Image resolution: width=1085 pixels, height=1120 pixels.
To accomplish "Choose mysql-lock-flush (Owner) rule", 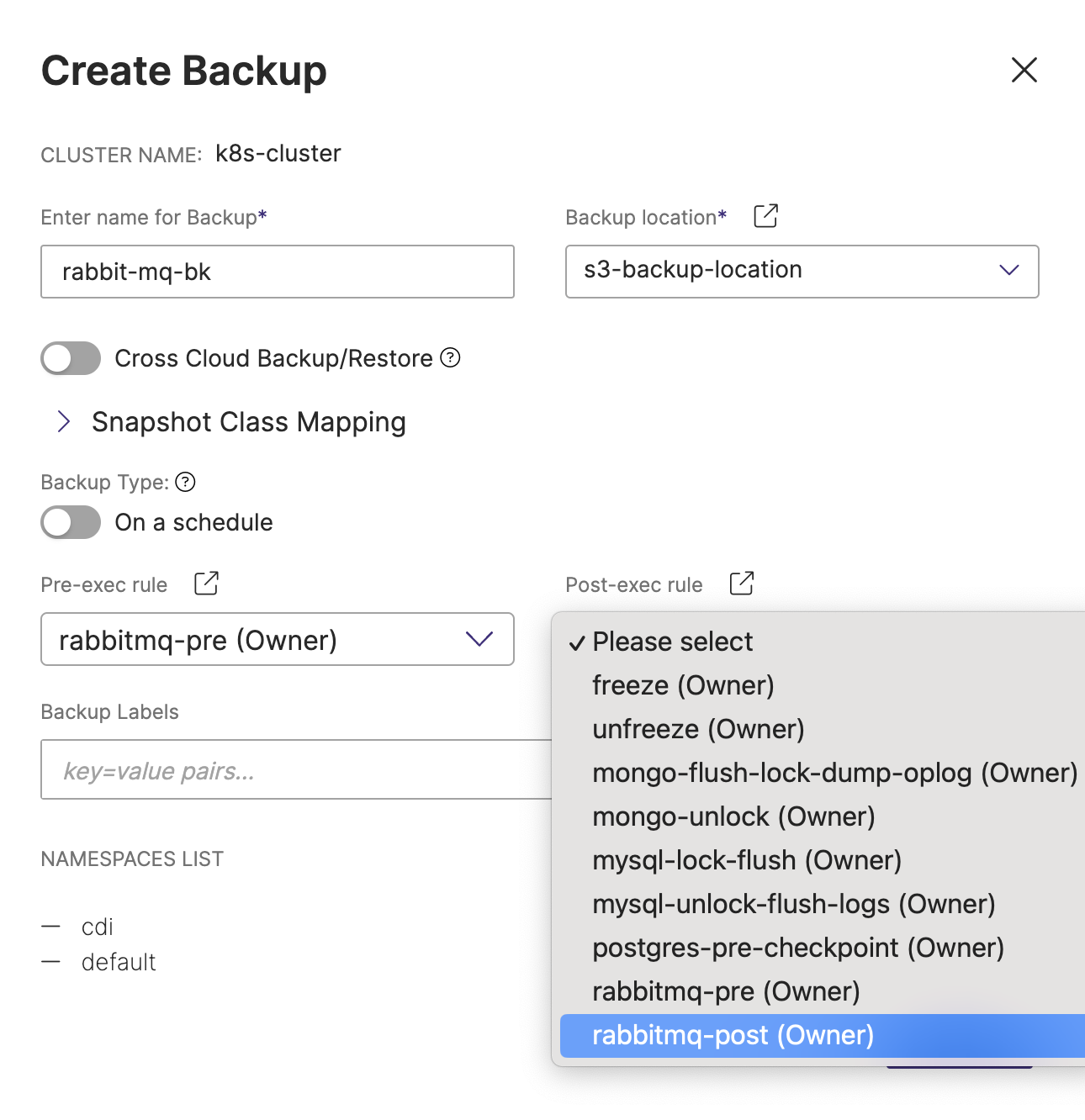I will pos(747,860).
